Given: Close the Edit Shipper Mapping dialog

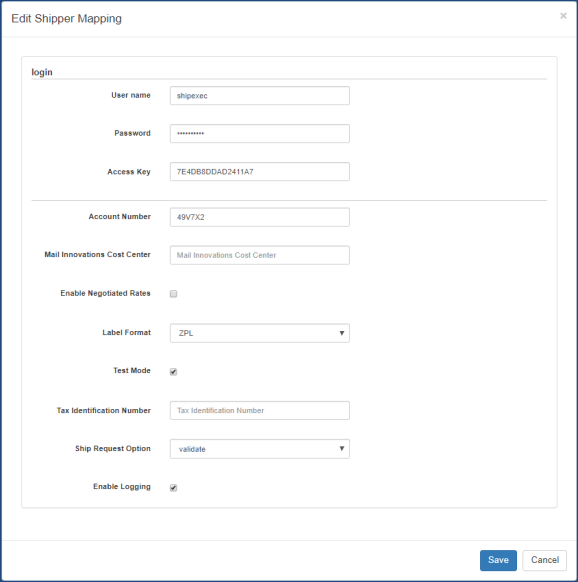Looking at the screenshot, I should (x=563, y=16).
